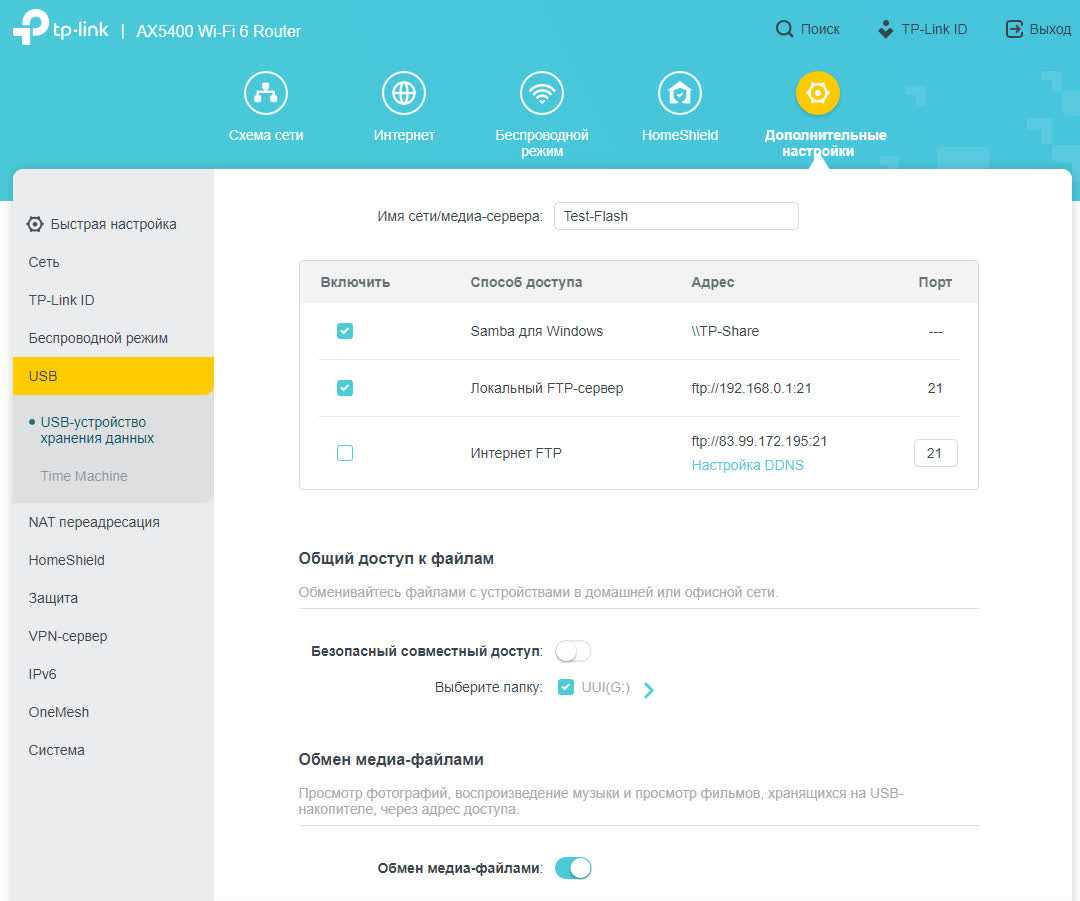The image size is (1080, 901).
Task: Turn off Обмен медиа-файлами toggle
Action: tap(573, 868)
